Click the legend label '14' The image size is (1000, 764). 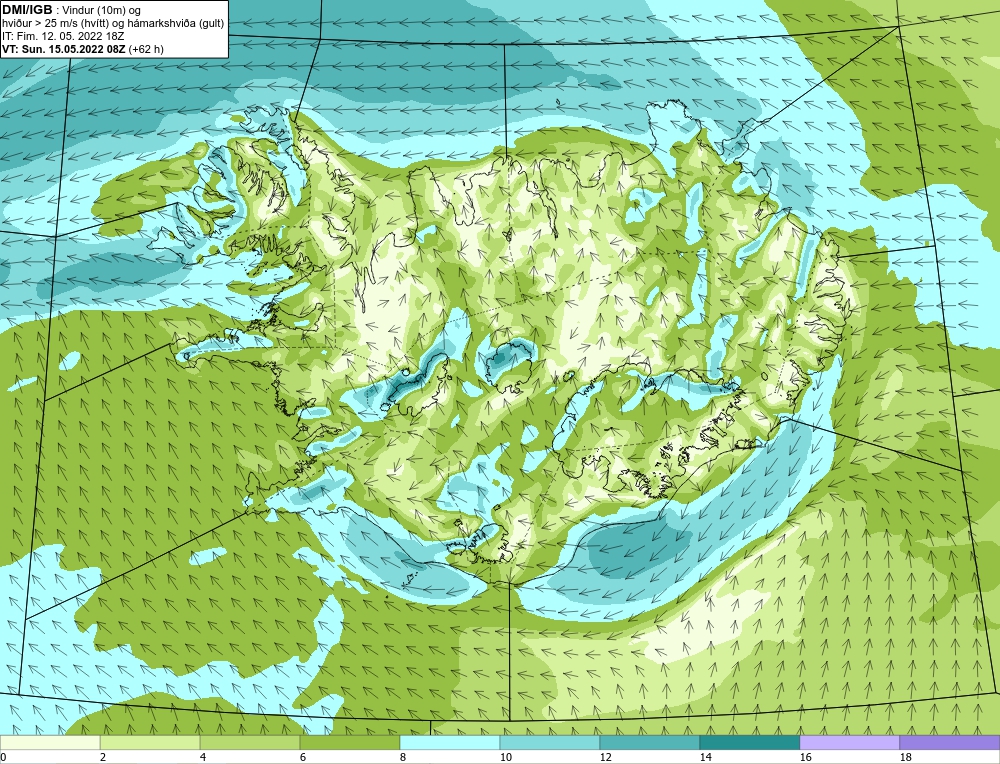[x=705, y=757]
